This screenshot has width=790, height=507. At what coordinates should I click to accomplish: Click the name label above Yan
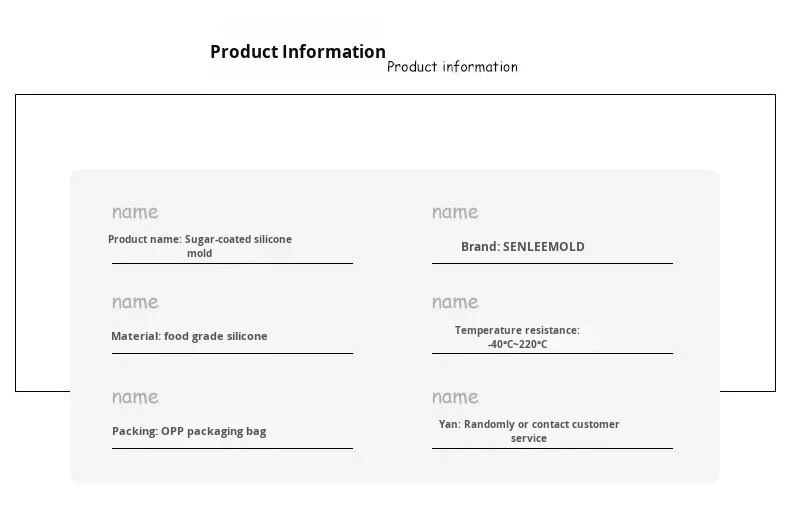[x=455, y=397]
